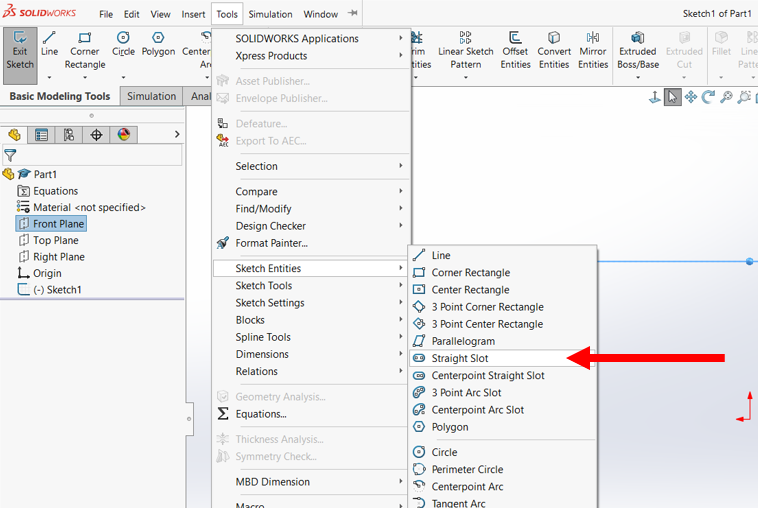Toggle the select cursor tool in view toolbar
Image resolution: width=758 pixels, height=508 pixels.
click(x=673, y=97)
